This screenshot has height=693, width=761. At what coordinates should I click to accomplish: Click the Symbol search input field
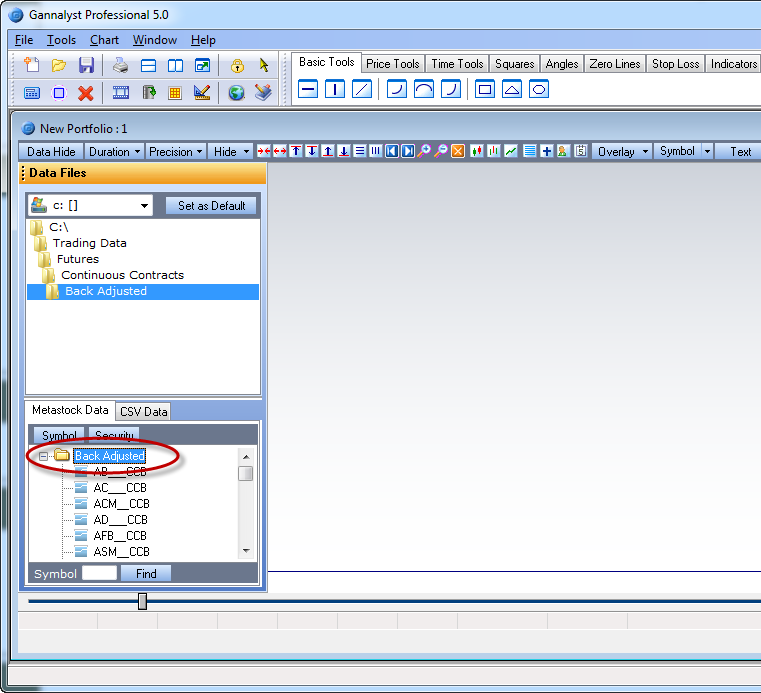[x=99, y=573]
